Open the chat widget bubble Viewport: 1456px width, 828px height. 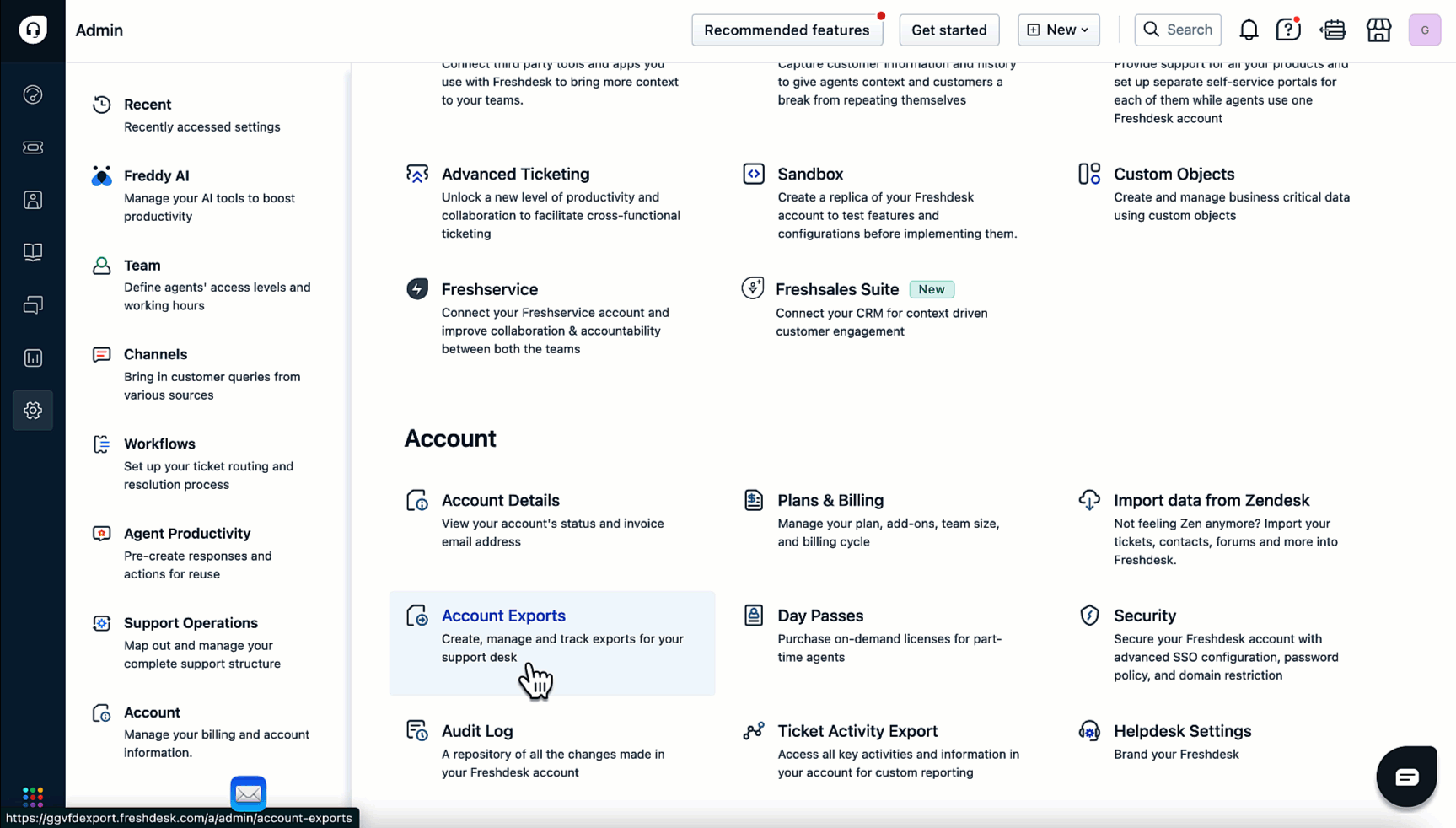pyautogui.click(x=1406, y=776)
